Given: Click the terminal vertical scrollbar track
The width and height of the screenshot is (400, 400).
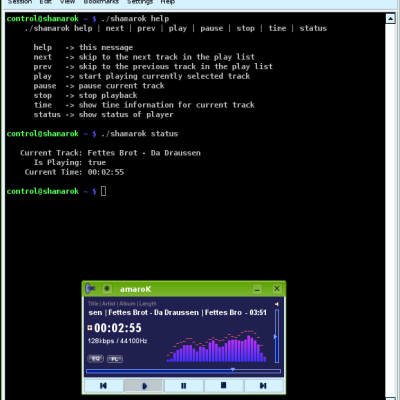Looking at the screenshot, I should pyautogui.click(x=390, y=210).
